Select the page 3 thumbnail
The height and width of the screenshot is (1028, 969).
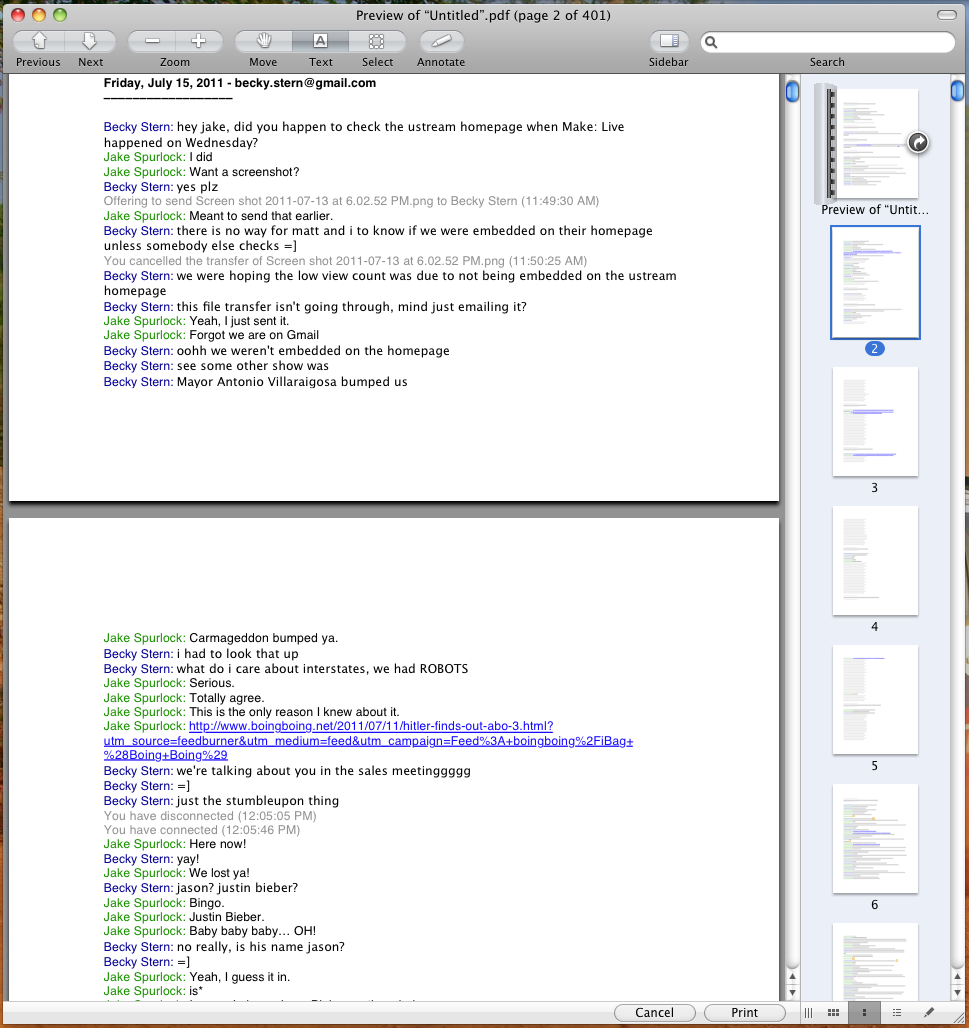pyautogui.click(x=875, y=422)
